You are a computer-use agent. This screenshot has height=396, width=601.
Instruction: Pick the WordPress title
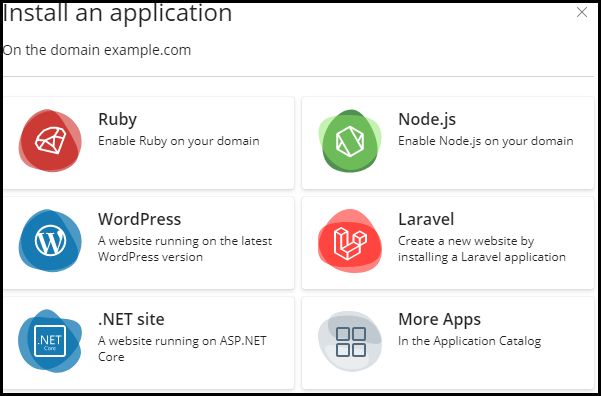point(140,219)
